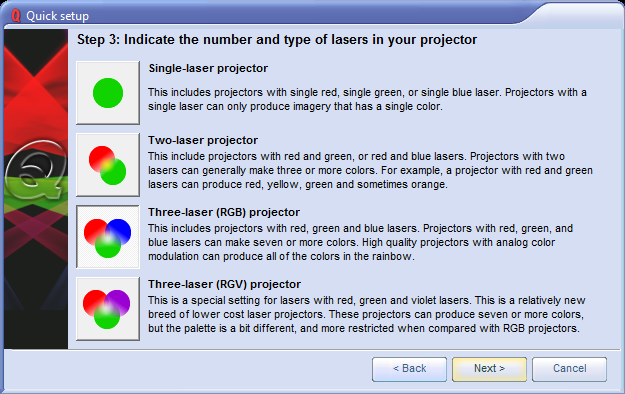This screenshot has height=394, width=625.
Task: Click the 'Three-laser (RGV) projector' heading
Action: (224, 284)
